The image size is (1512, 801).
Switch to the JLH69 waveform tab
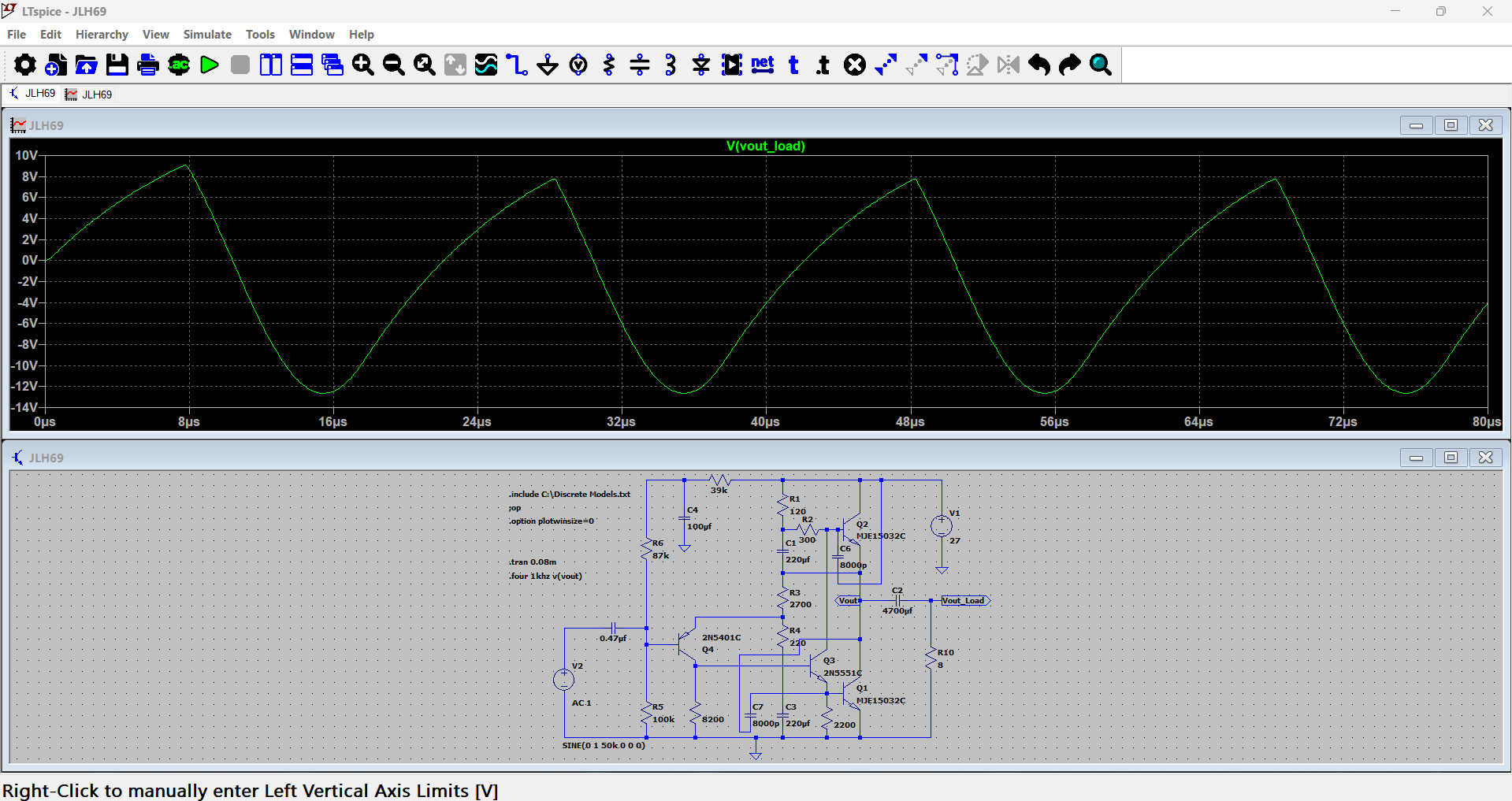point(88,95)
